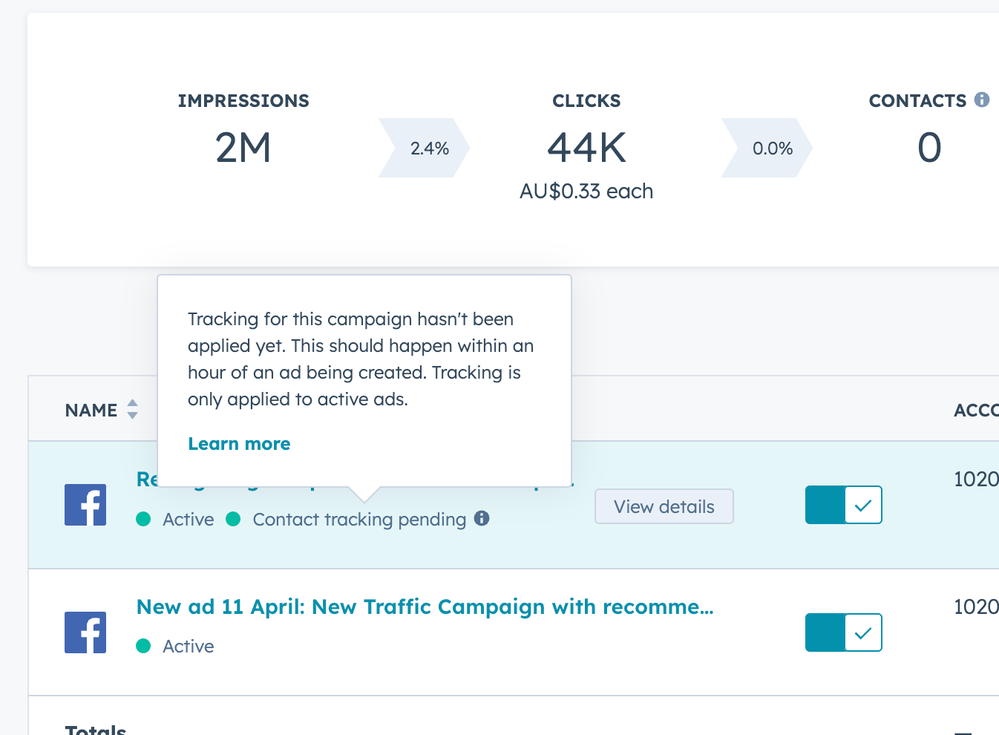Open the New ad 11 April campaign link

[x=424, y=607]
